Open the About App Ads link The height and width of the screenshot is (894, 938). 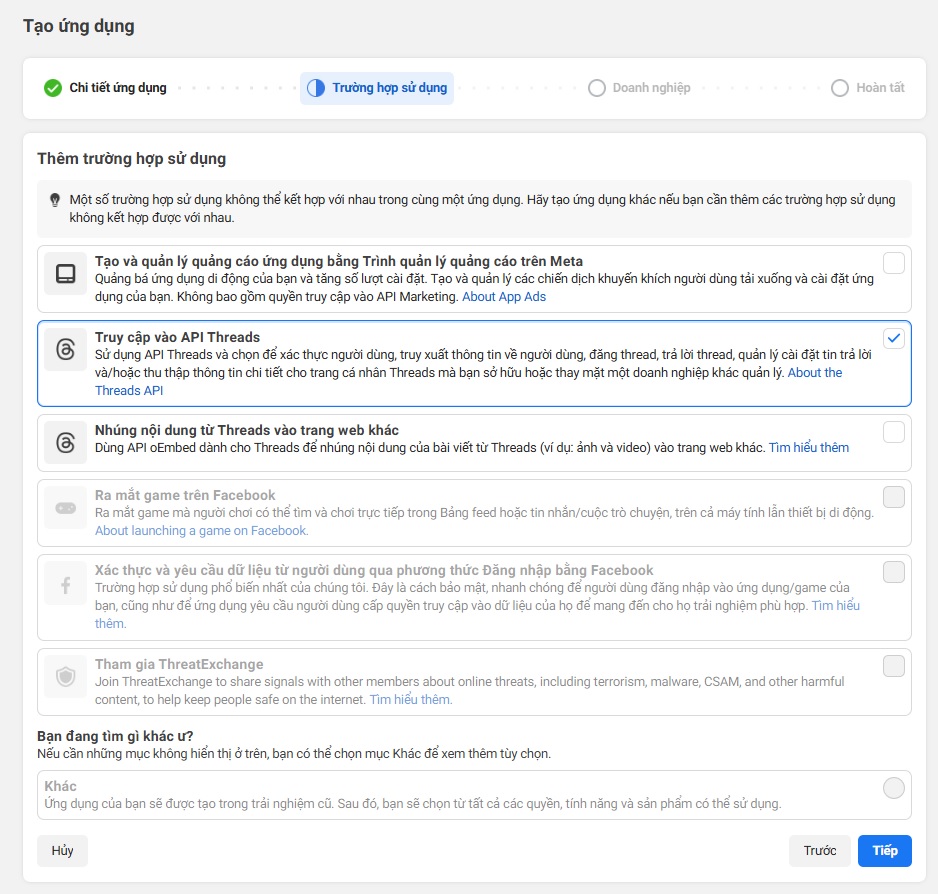(504, 297)
